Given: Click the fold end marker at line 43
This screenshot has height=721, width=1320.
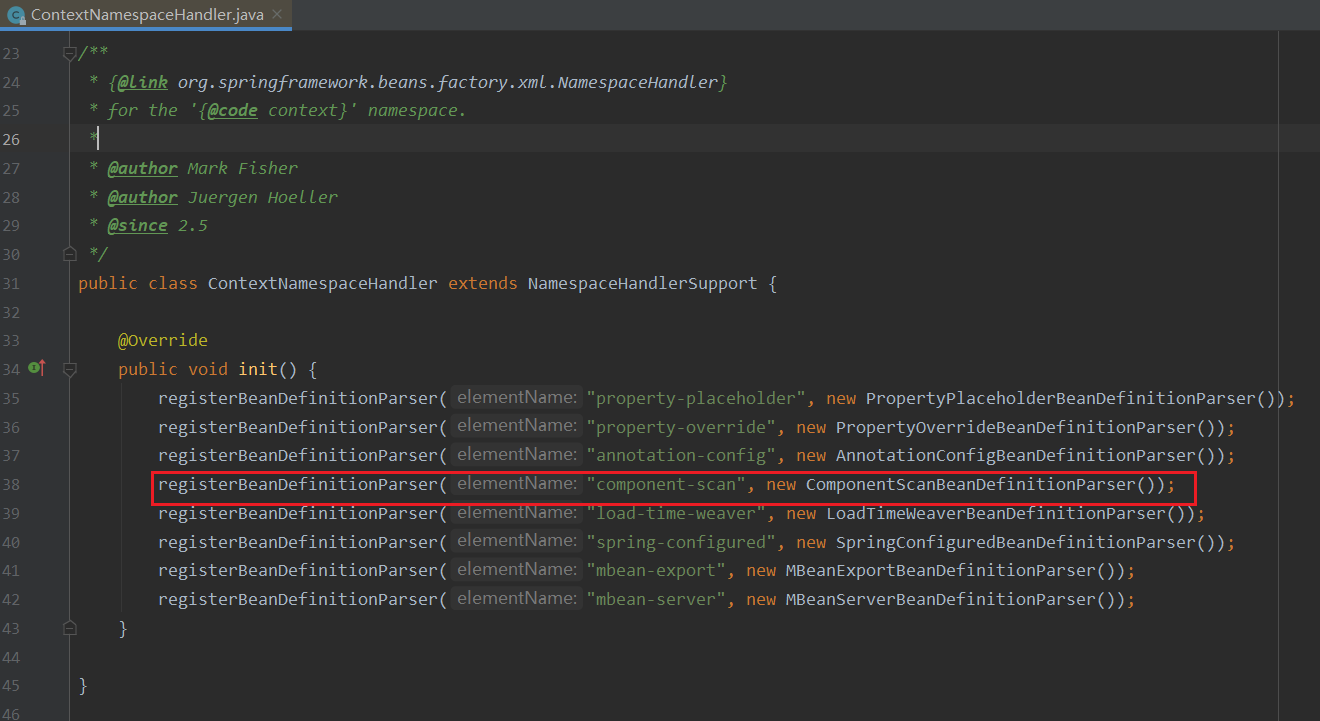Looking at the screenshot, I should (69, 628).
